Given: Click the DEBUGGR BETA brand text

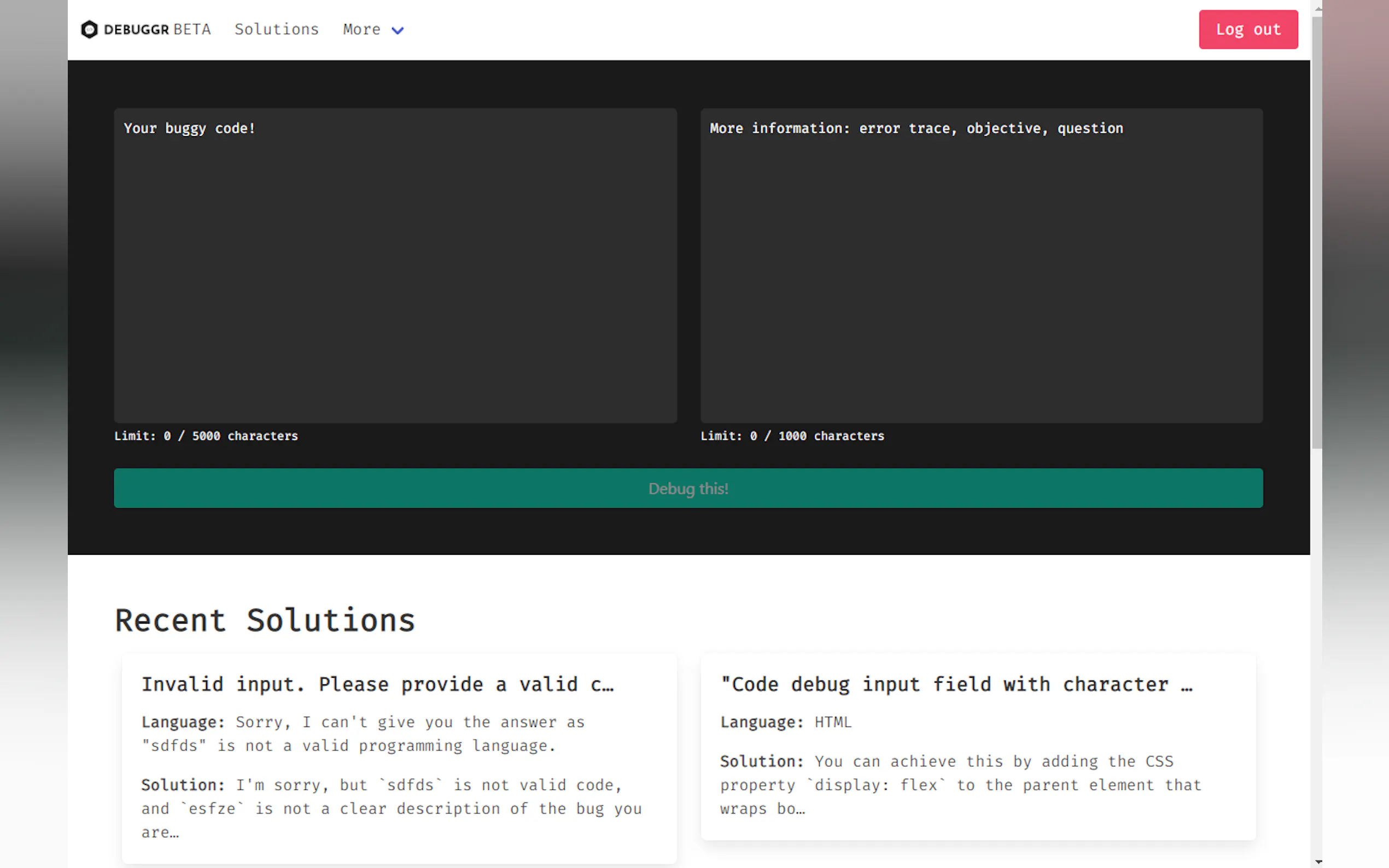Looking at the screenshot, I should click(157, 30).
